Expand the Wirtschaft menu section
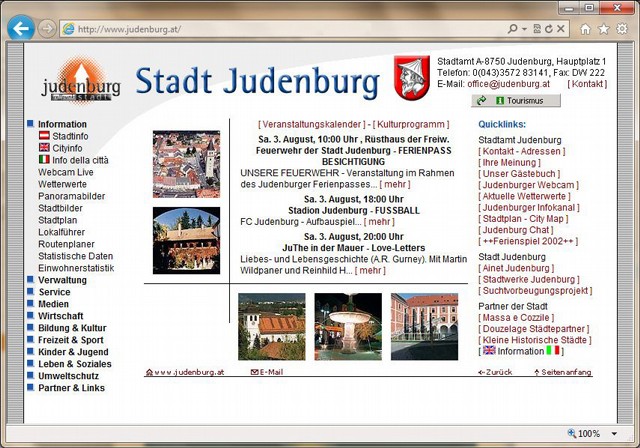640x448 pixels. [x=56, y=316]
